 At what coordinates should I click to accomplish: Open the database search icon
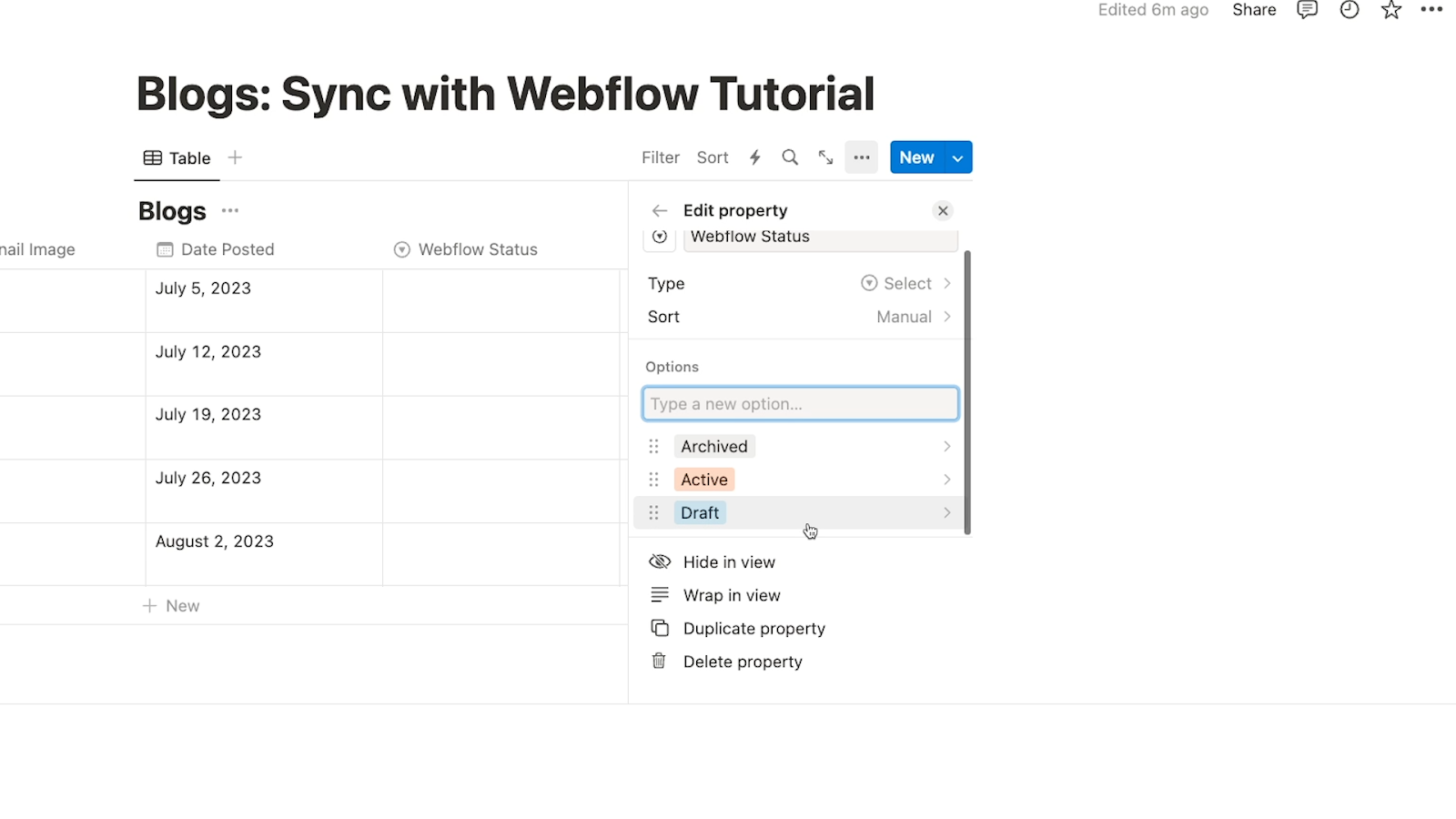coord(790,157)
